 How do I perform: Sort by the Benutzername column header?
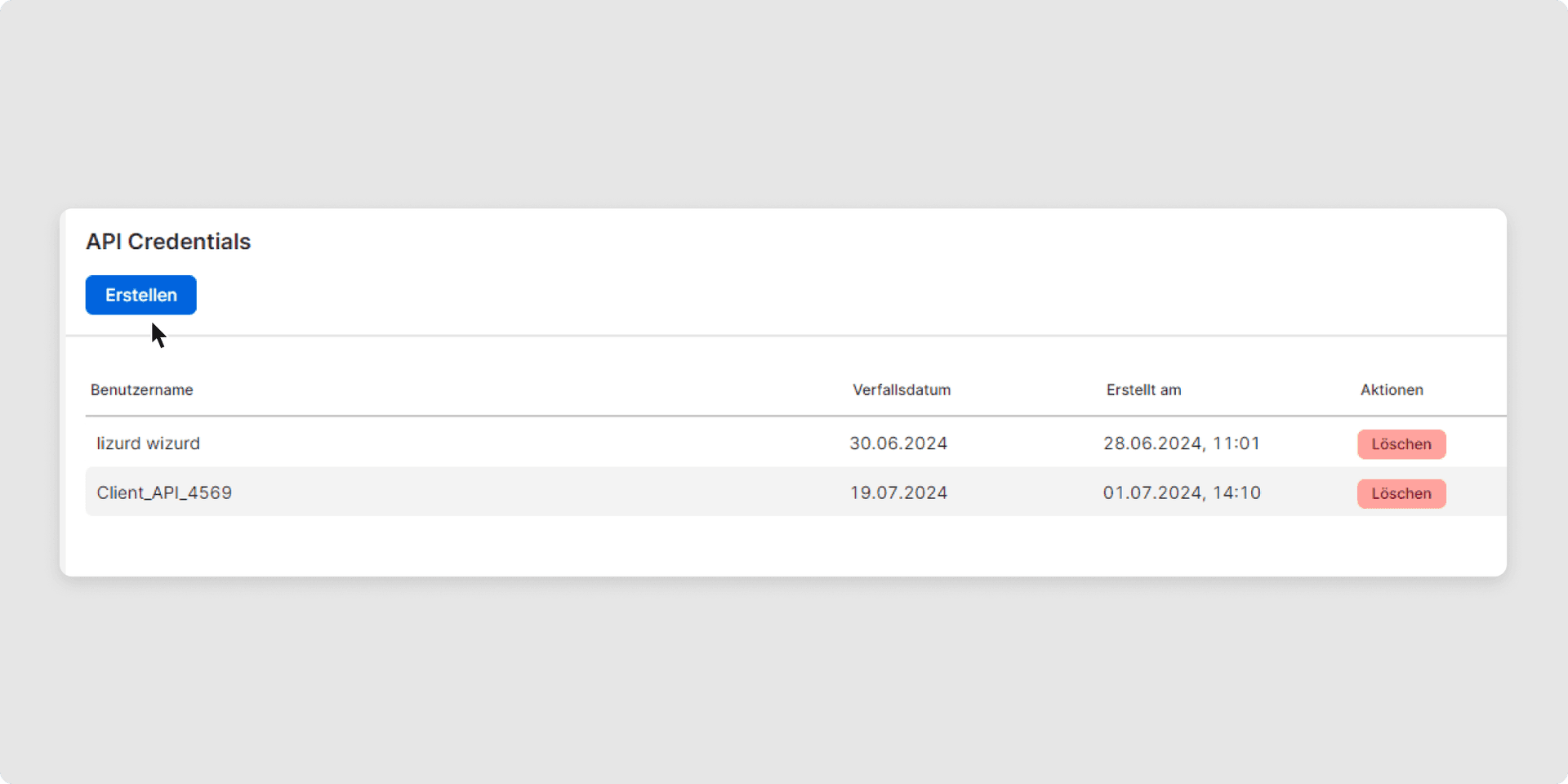(141, 390)
